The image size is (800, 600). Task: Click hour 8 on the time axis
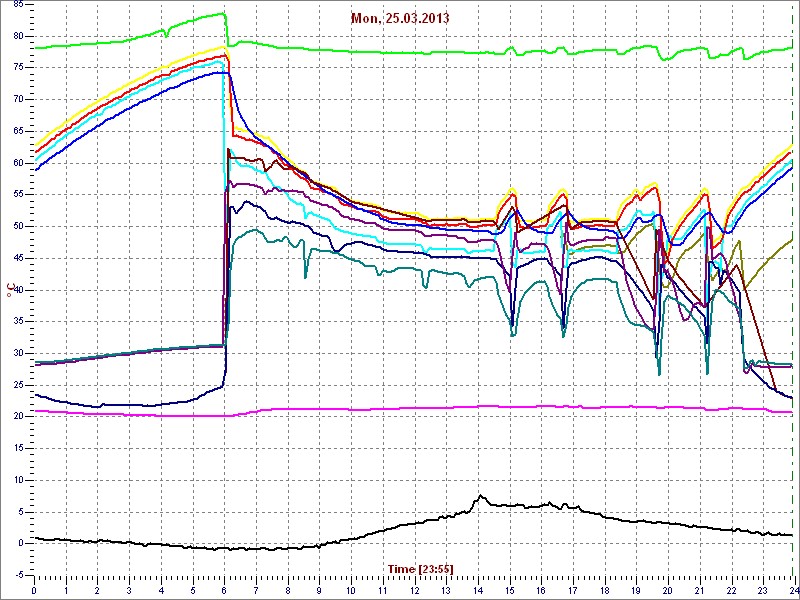pos(288,590)
